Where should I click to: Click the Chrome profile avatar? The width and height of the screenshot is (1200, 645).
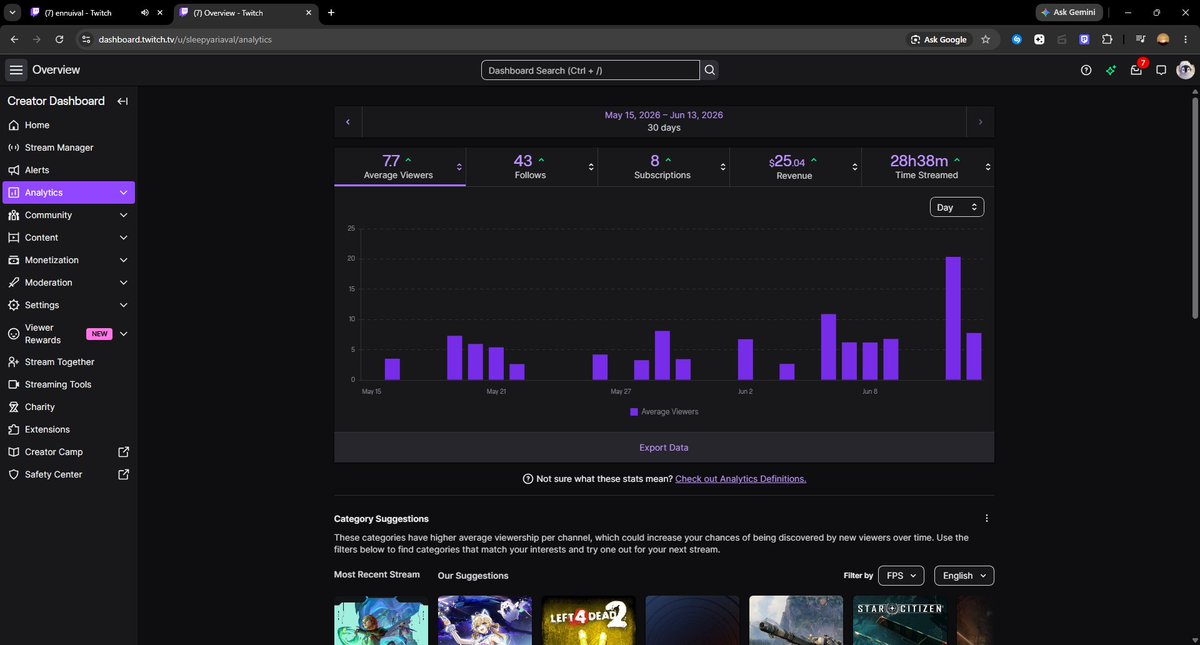[x=1163, y=39]
